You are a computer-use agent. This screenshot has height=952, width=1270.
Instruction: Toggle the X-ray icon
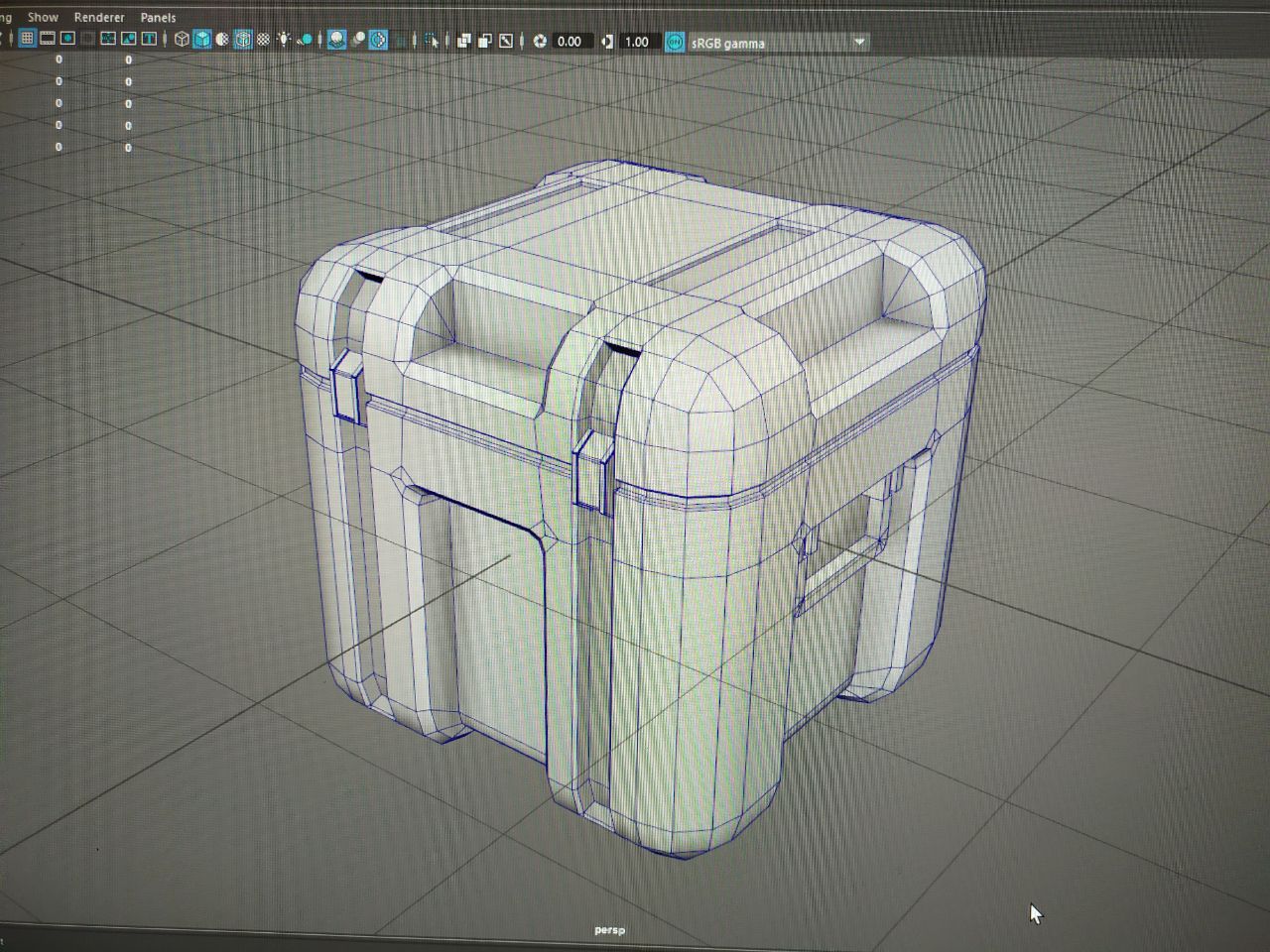464,40
